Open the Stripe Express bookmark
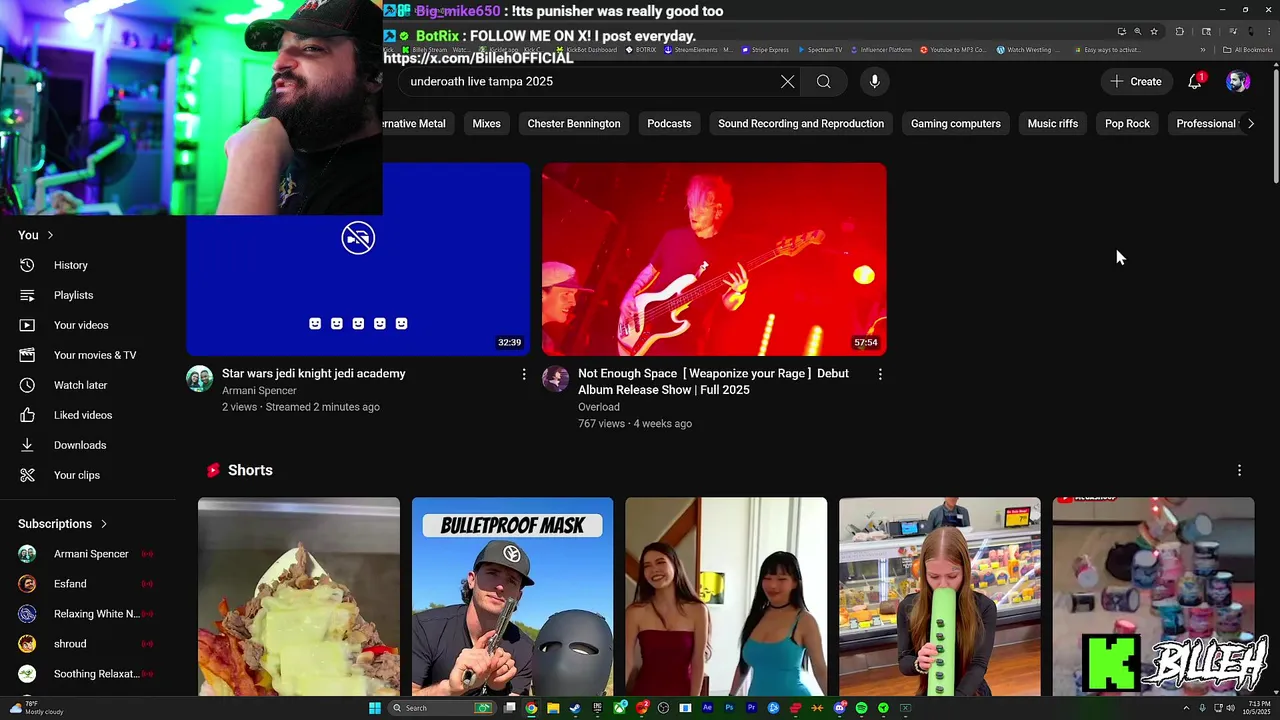 tap(764, 50)
